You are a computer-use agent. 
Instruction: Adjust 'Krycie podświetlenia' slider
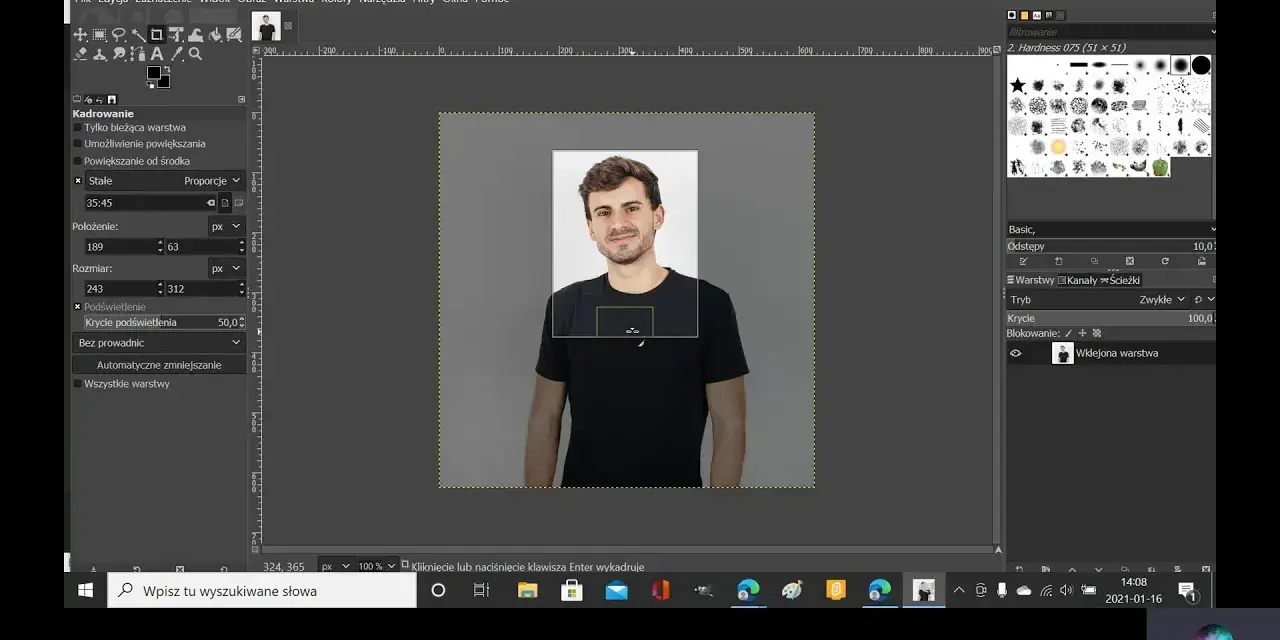coord(163,322)
